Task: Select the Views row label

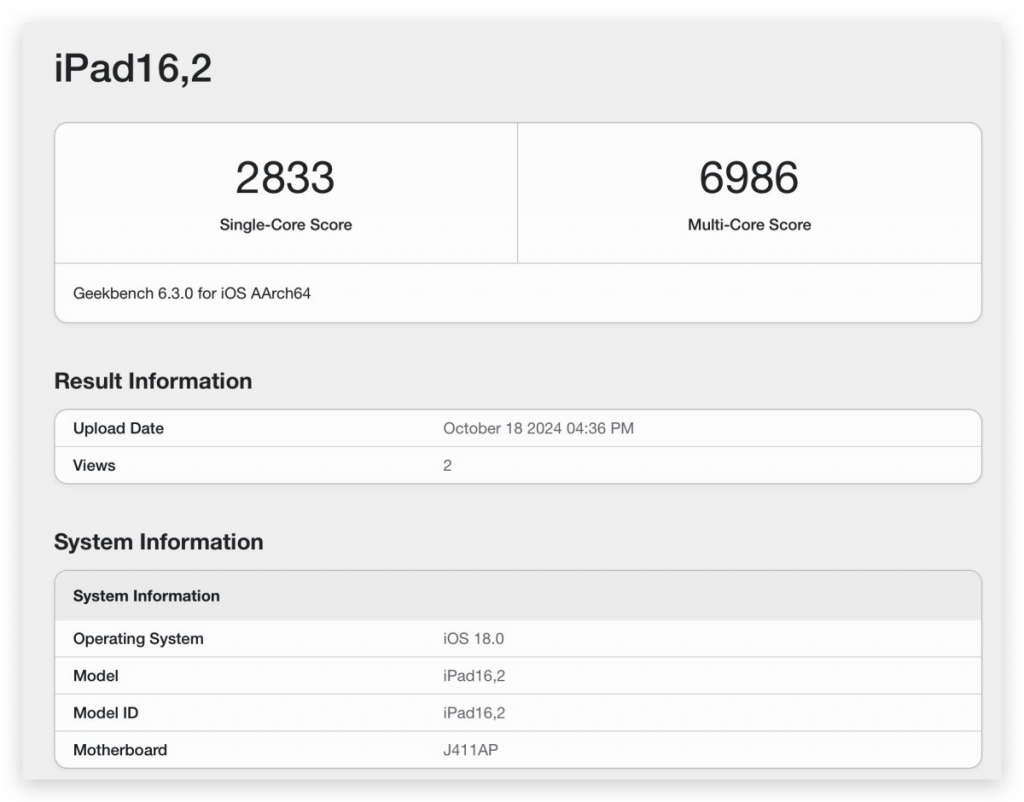Action: 94,465
